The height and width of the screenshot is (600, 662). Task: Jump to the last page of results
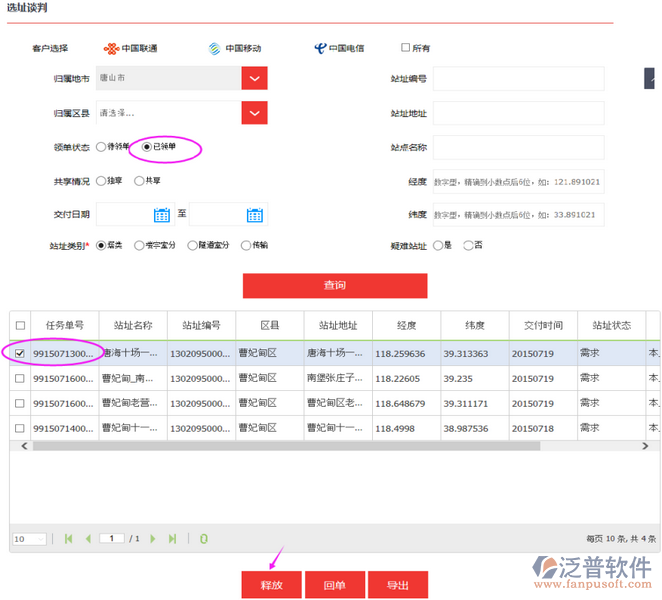click(x=173, y=538)
